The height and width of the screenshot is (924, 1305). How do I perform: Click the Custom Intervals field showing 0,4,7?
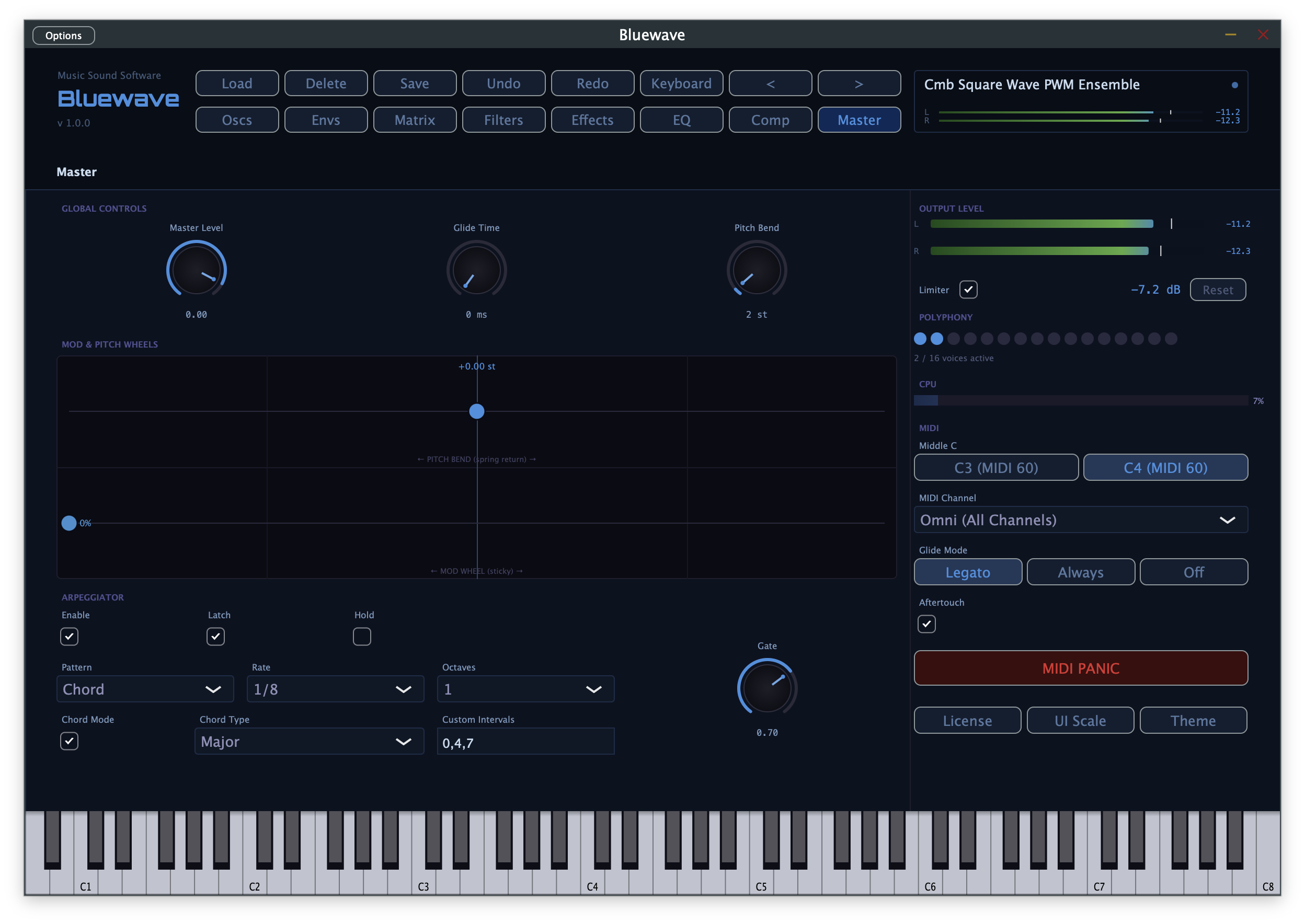coord(525,742)
